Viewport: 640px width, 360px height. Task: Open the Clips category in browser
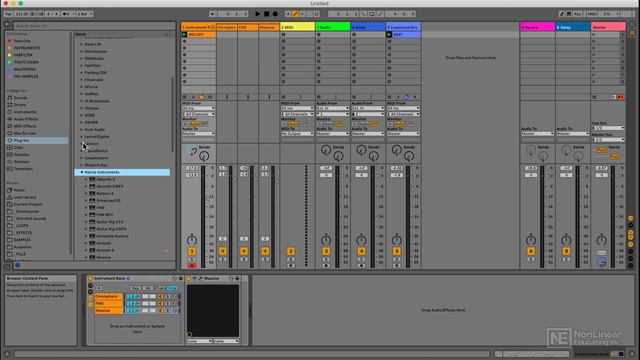coord(19,147)
